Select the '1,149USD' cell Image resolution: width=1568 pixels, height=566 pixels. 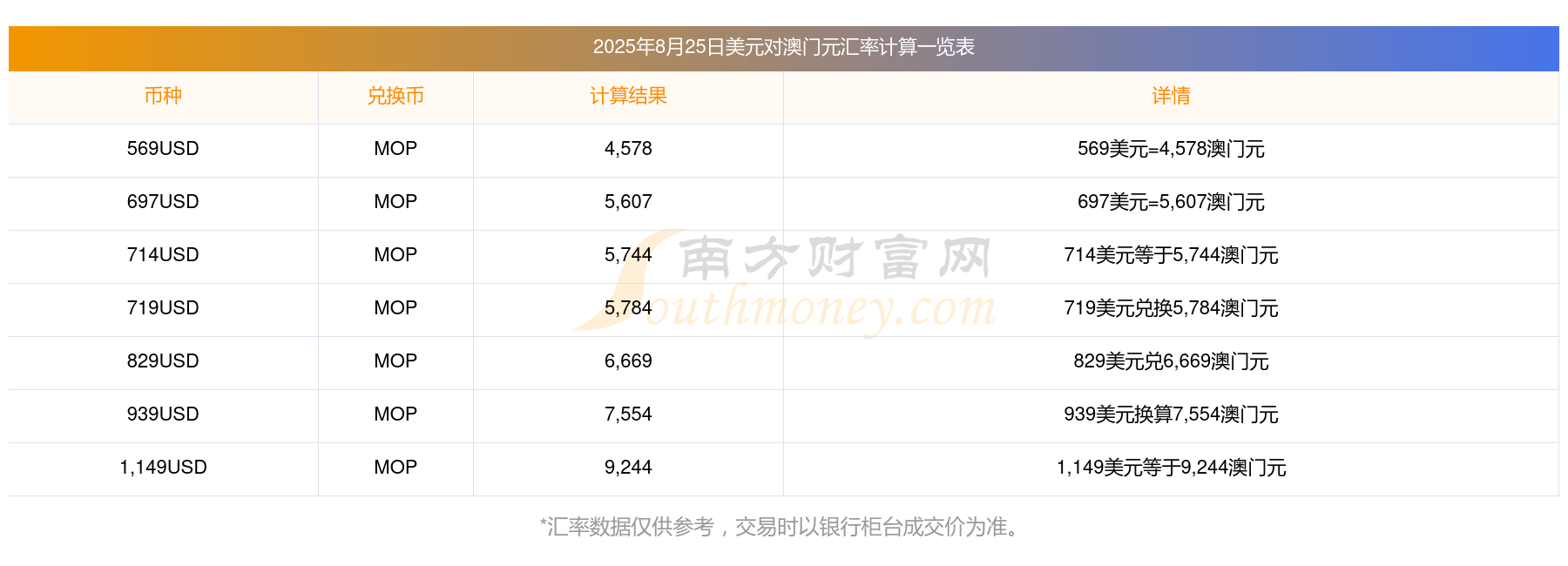163,468
